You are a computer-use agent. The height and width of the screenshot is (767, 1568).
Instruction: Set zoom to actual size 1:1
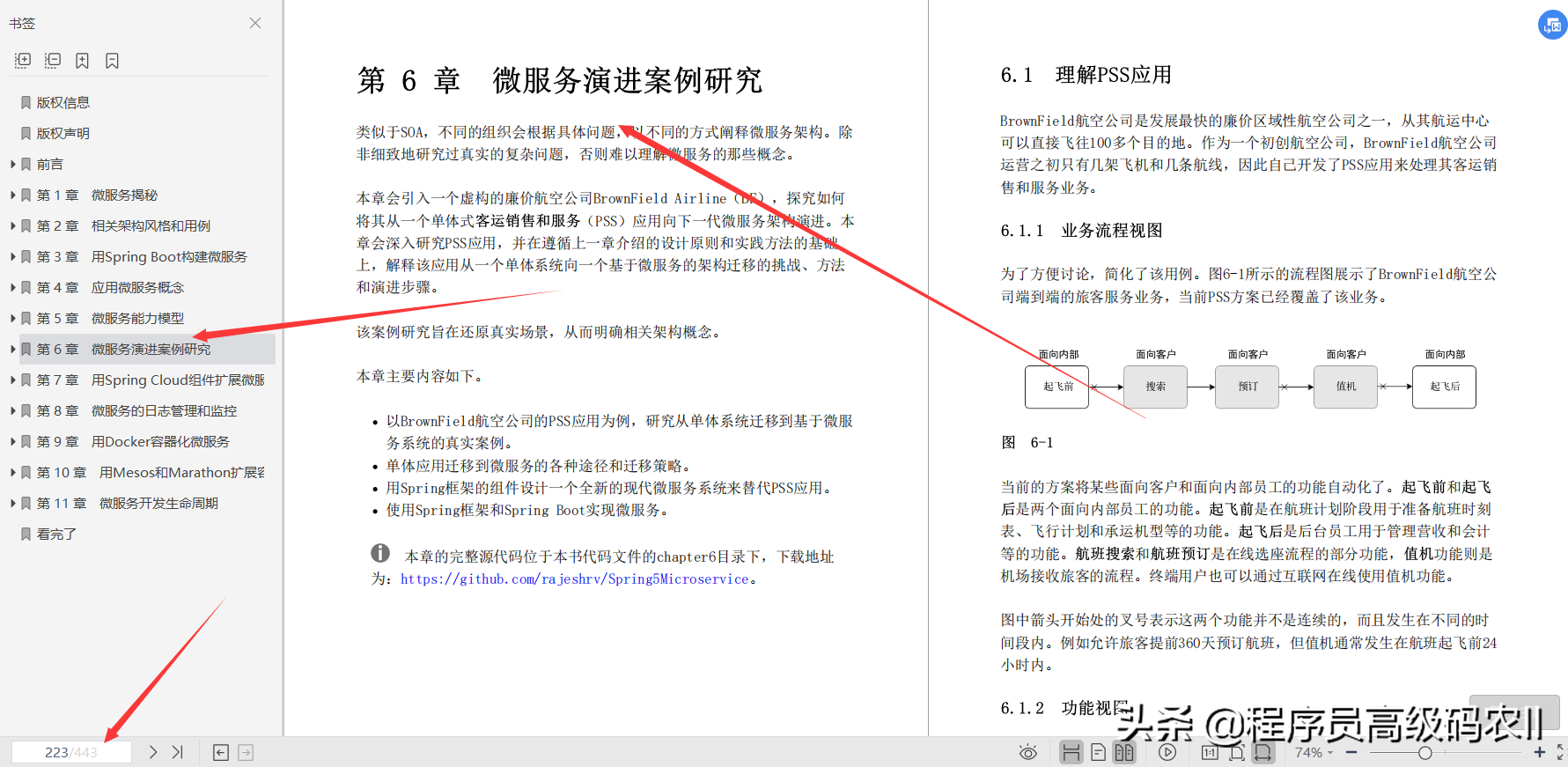1210,752
